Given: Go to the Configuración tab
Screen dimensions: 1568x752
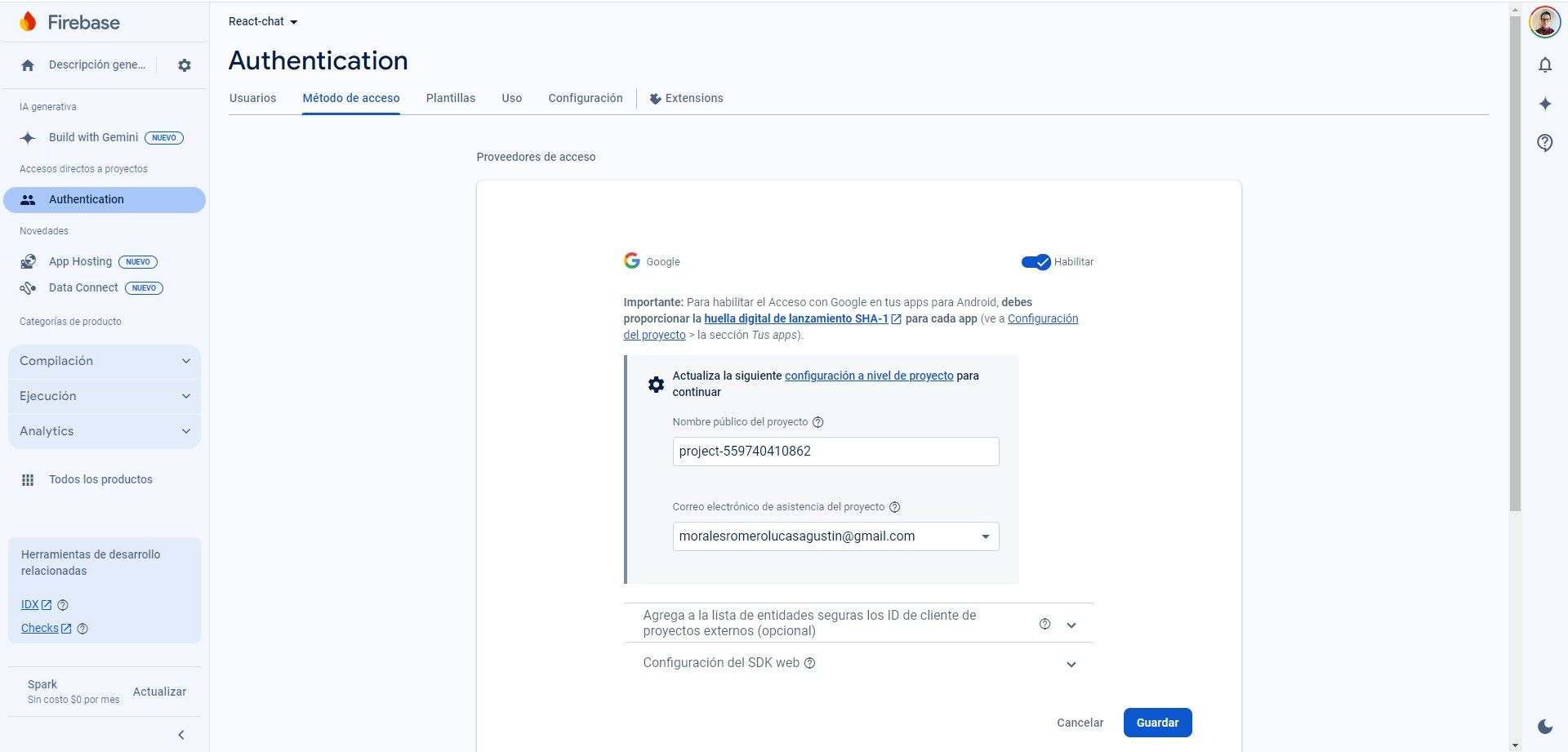Looking at the screenshot, I should coord(586,98).
